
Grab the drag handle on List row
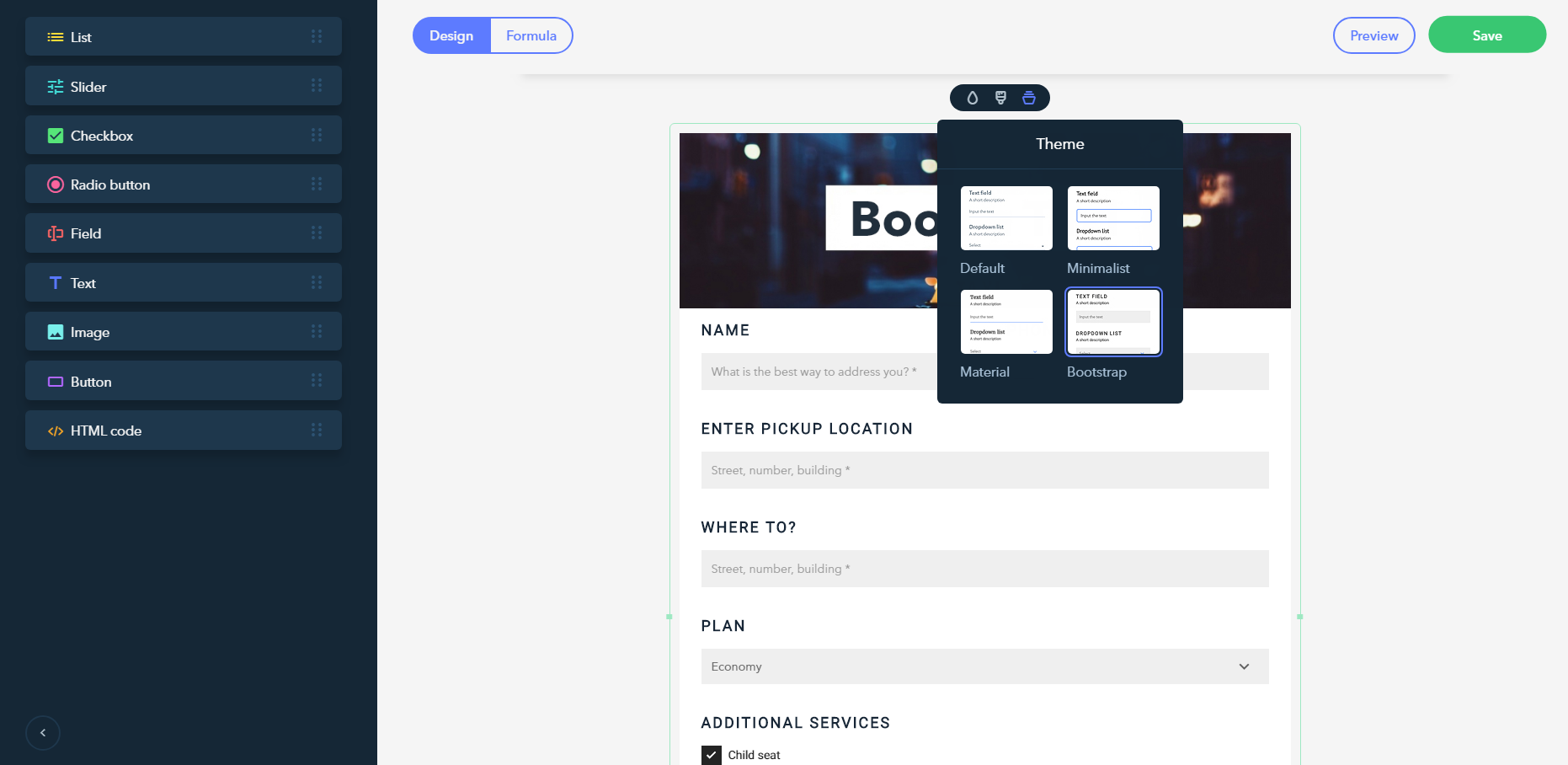(317, 36)
